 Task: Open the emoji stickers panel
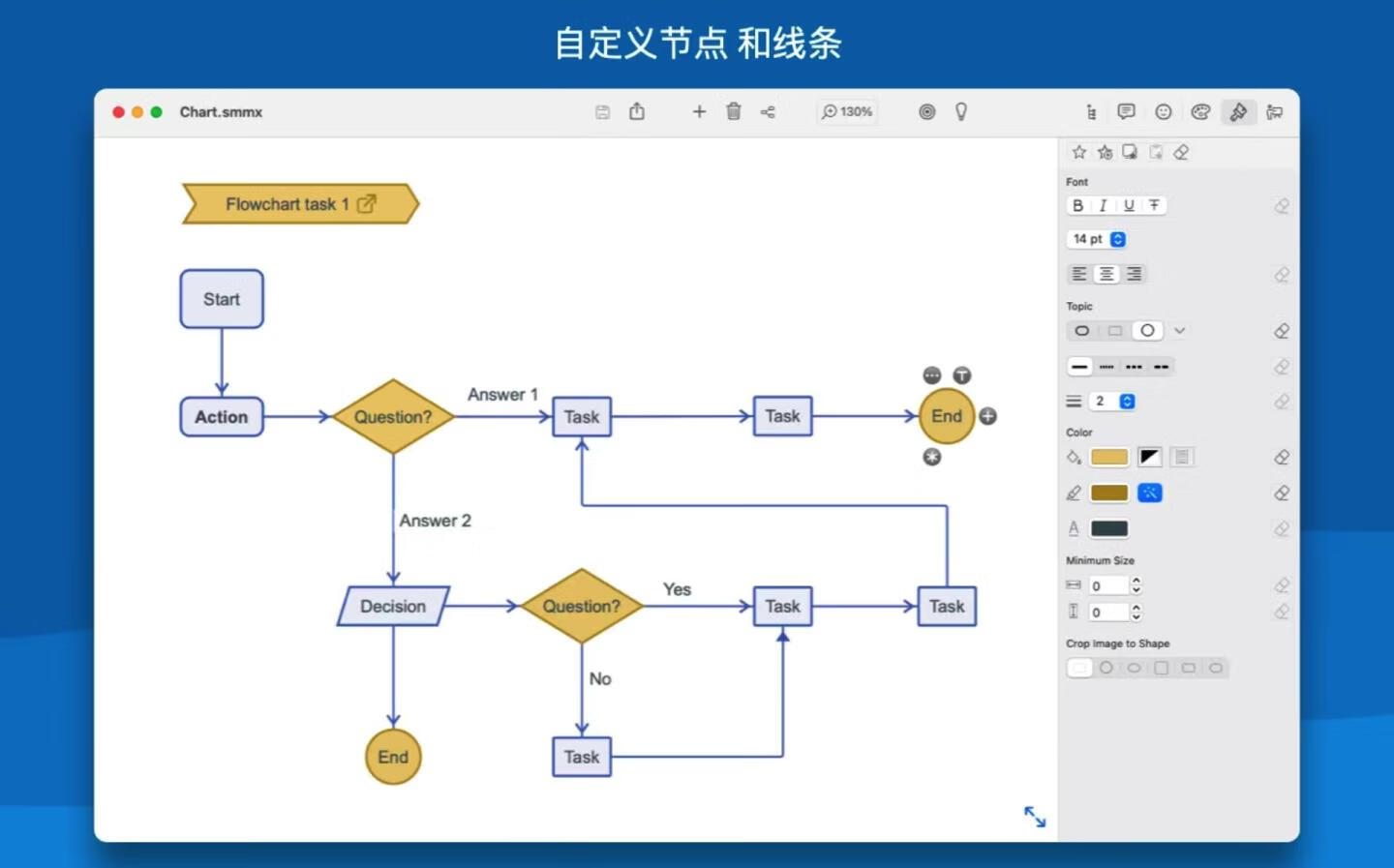pos(1164,111)
